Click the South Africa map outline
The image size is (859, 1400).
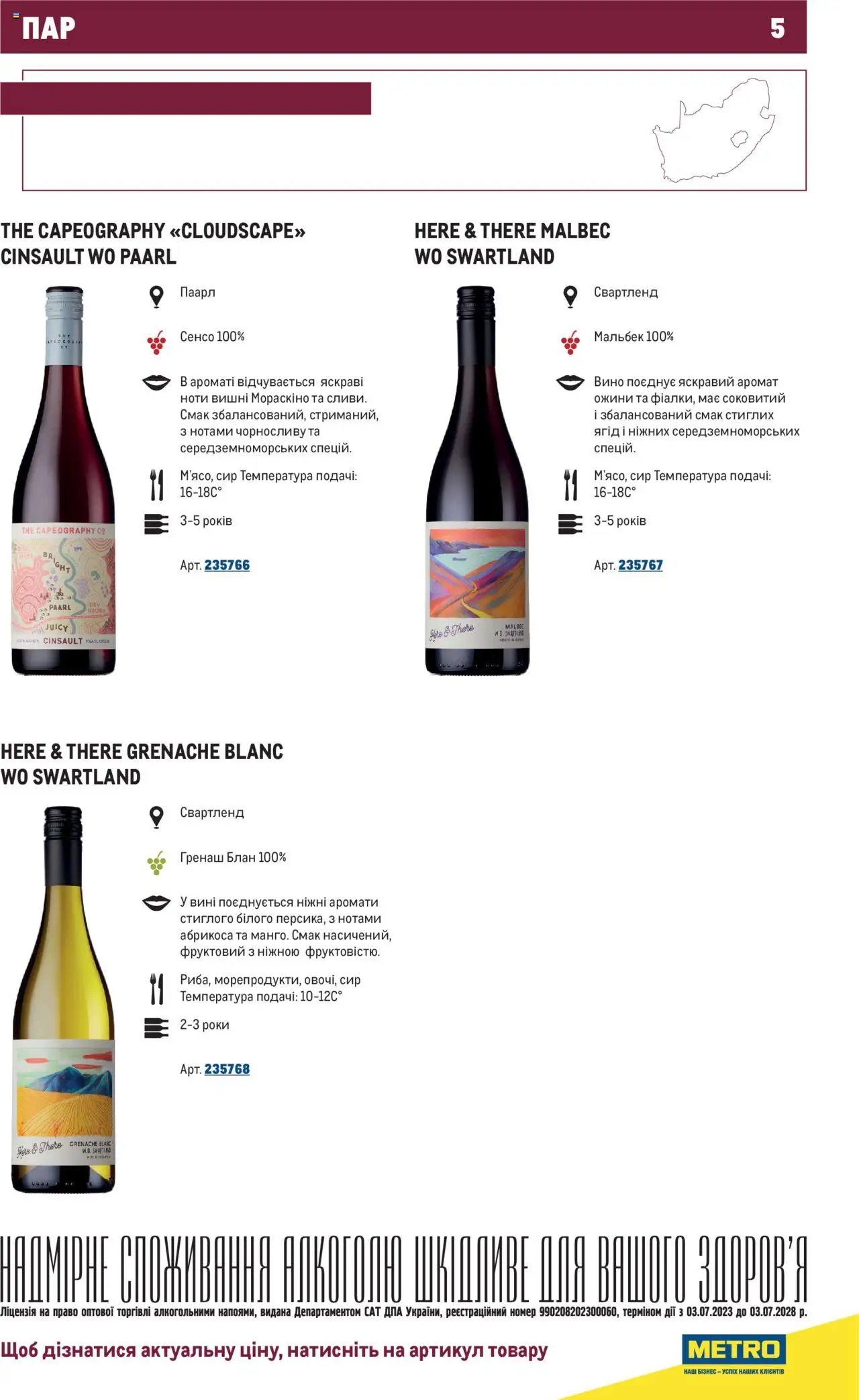coord(715,130)
